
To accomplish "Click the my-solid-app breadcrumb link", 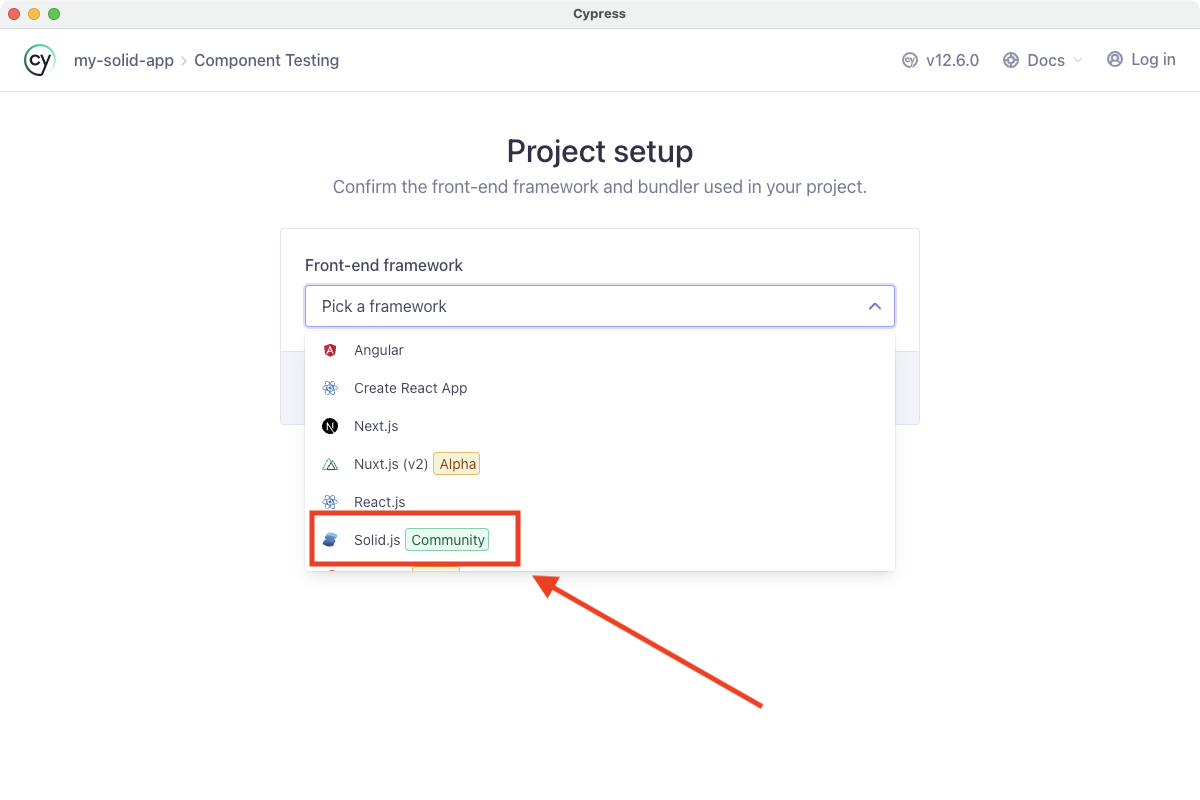I will (124, 60).
